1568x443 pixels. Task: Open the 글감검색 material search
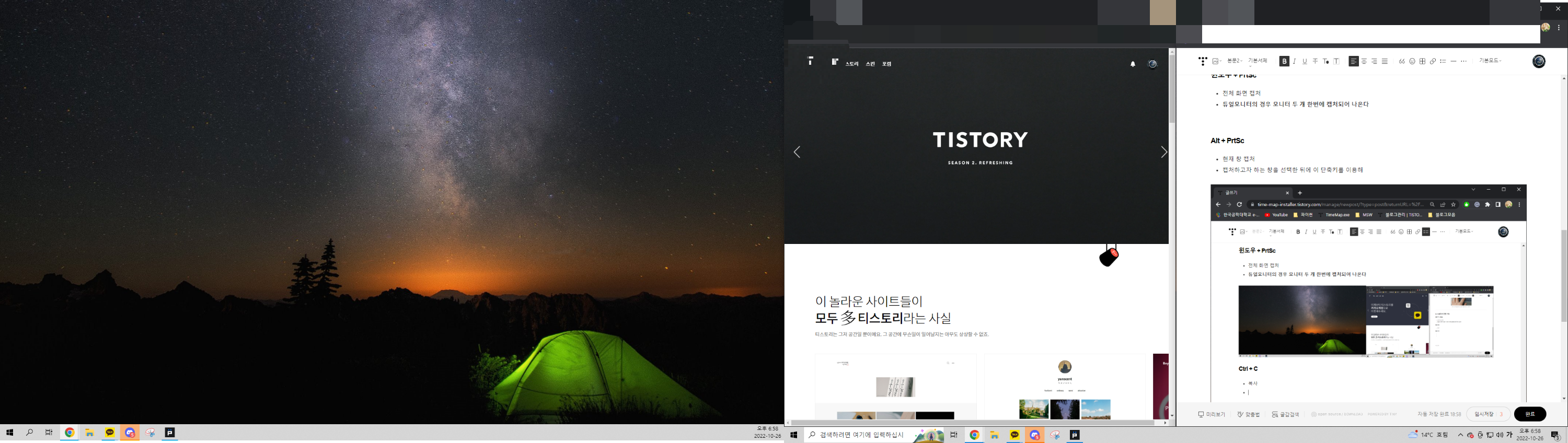1286,414
